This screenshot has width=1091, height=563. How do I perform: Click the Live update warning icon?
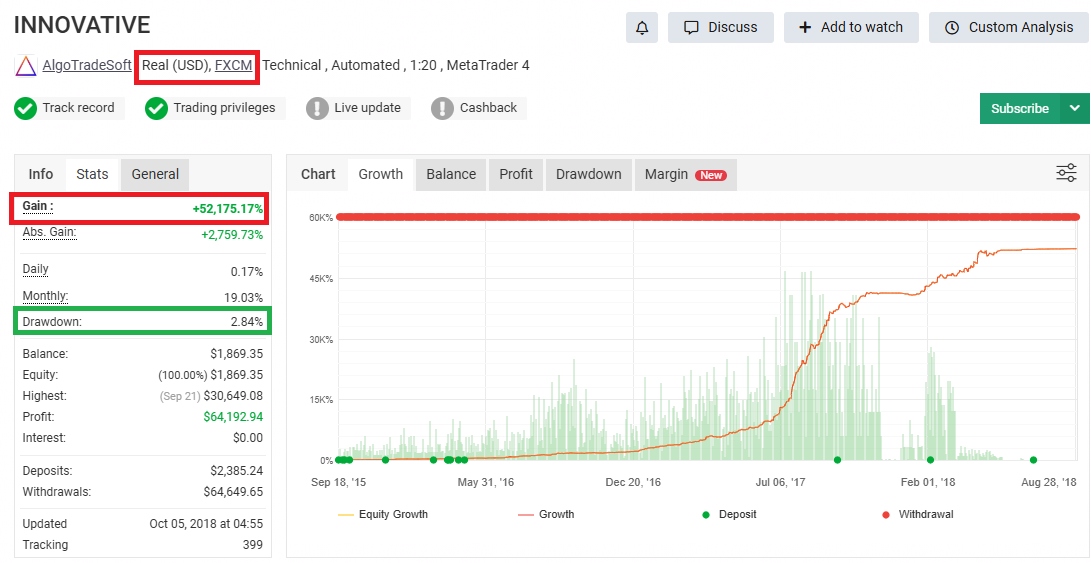pyautogui.click(x=317, y=108)
